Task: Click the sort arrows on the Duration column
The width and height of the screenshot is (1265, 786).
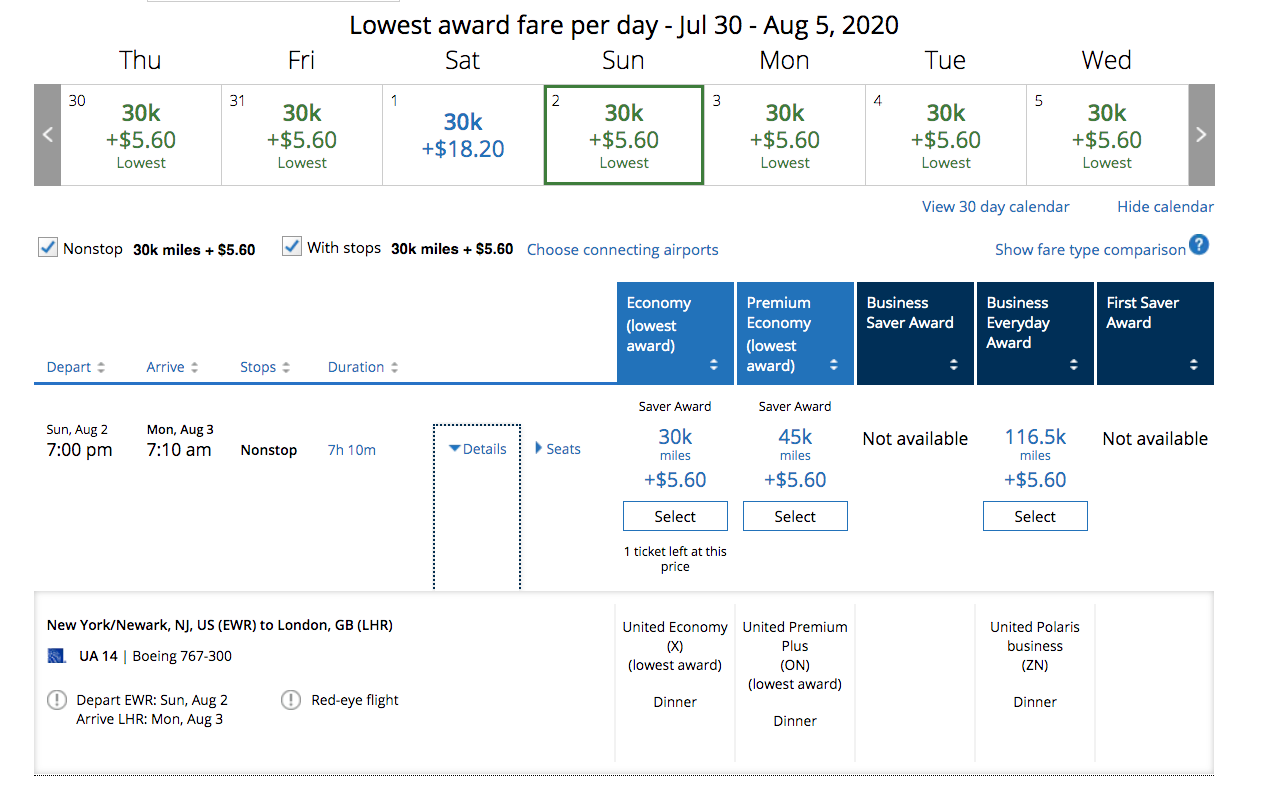Action: [x=394, y=366]
